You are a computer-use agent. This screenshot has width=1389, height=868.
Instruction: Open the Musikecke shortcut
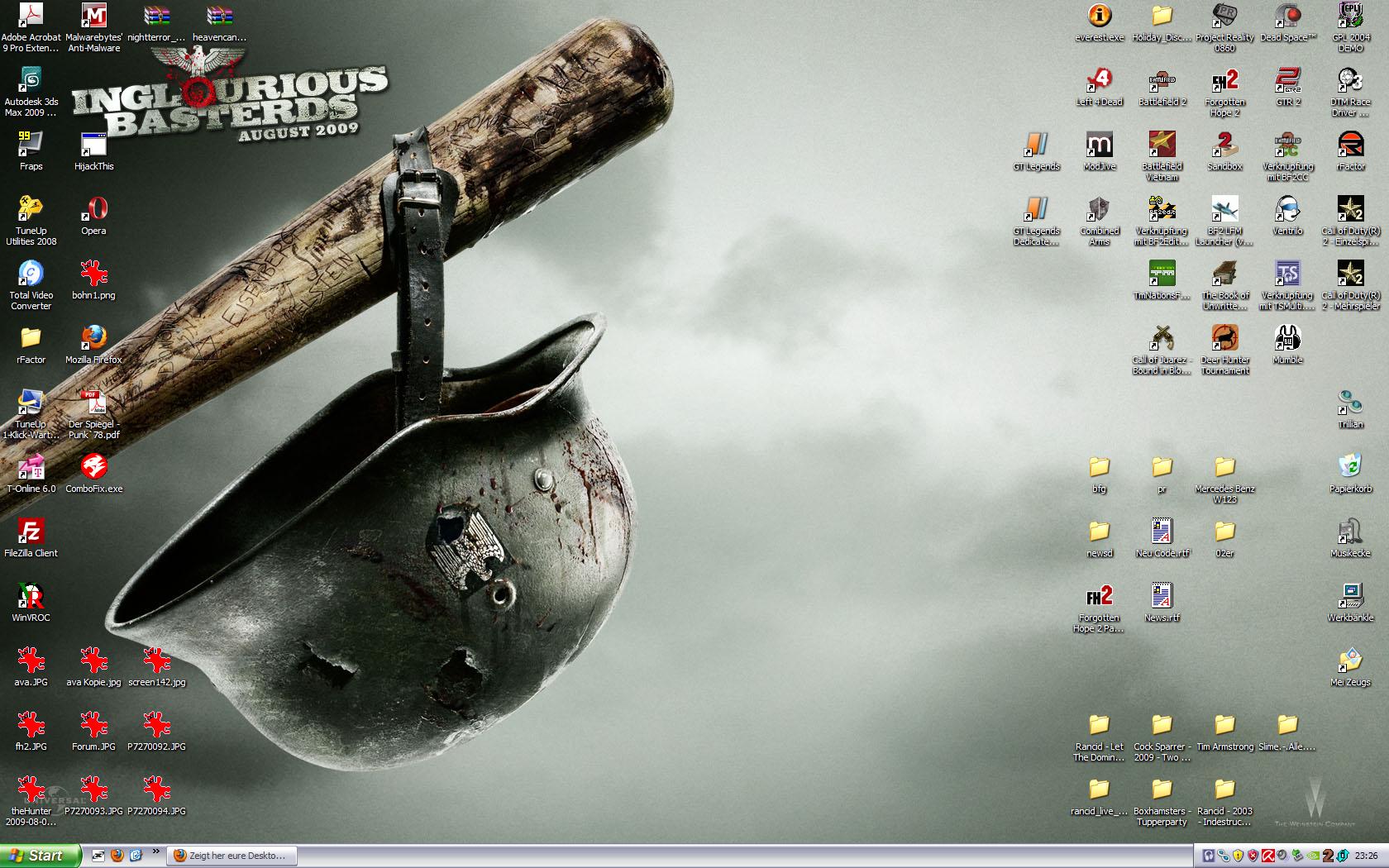pos(1350,538)
